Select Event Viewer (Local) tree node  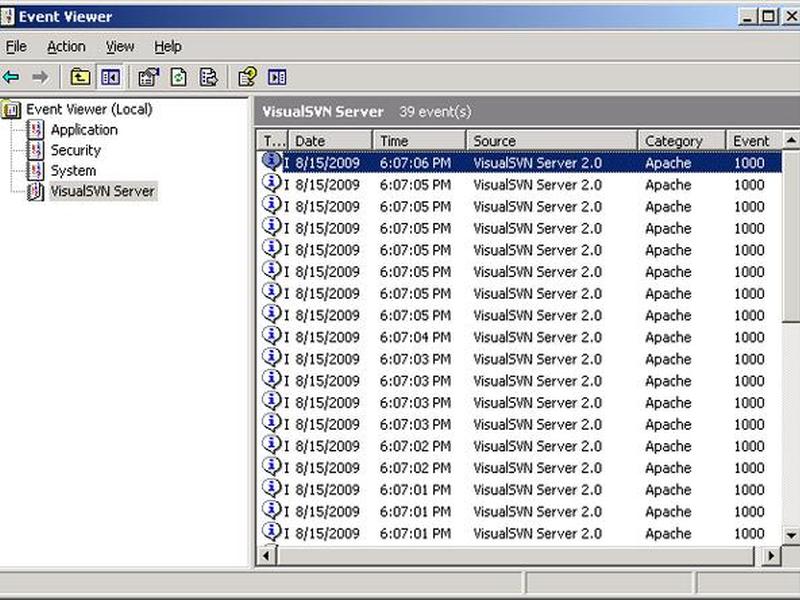pyautogui.click(x=89, y=109)
